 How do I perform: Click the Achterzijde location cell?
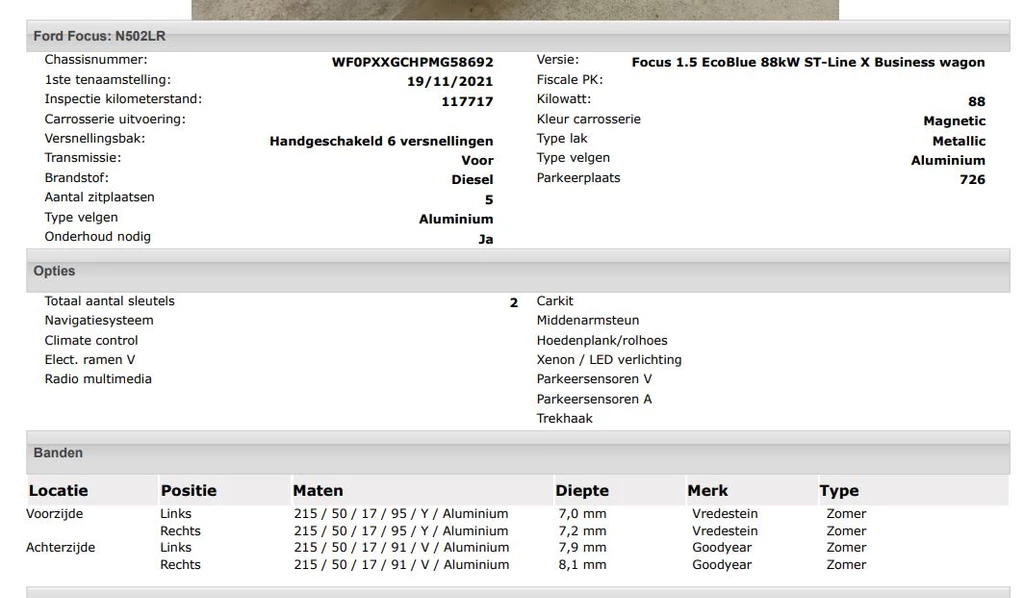pyautogui.click(x=61, y=548)
